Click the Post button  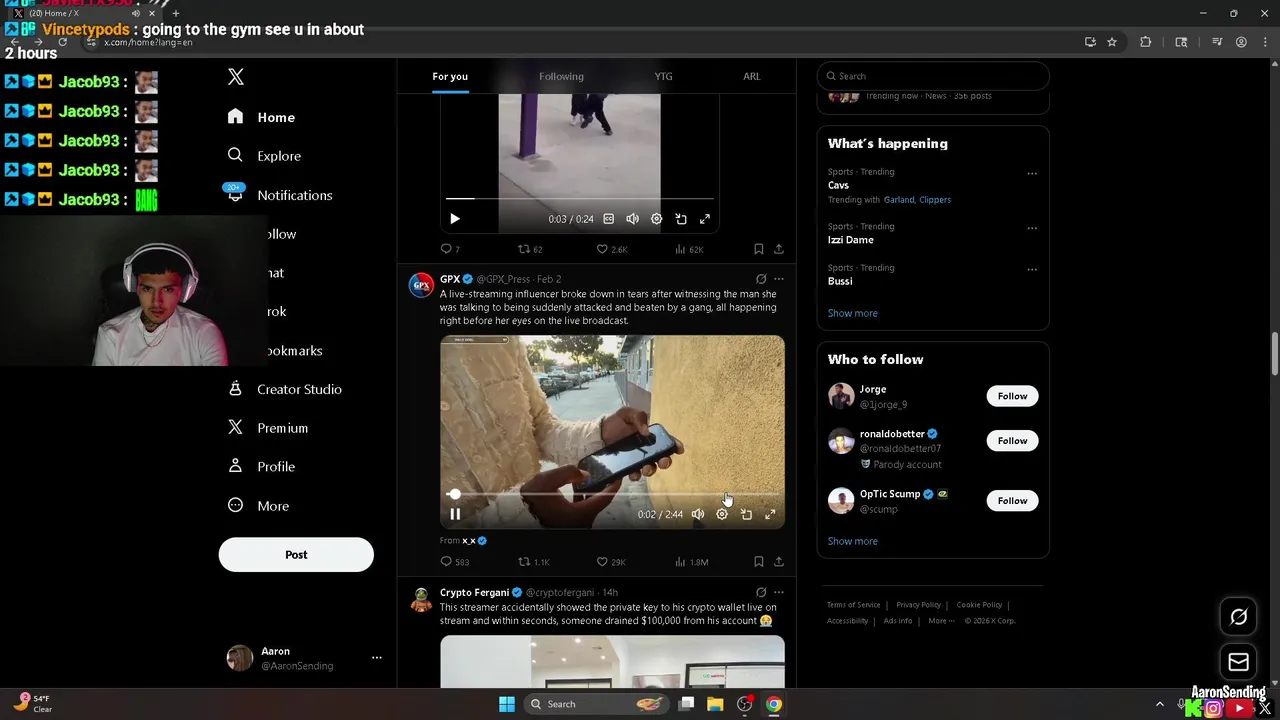[x=296, y=555]
